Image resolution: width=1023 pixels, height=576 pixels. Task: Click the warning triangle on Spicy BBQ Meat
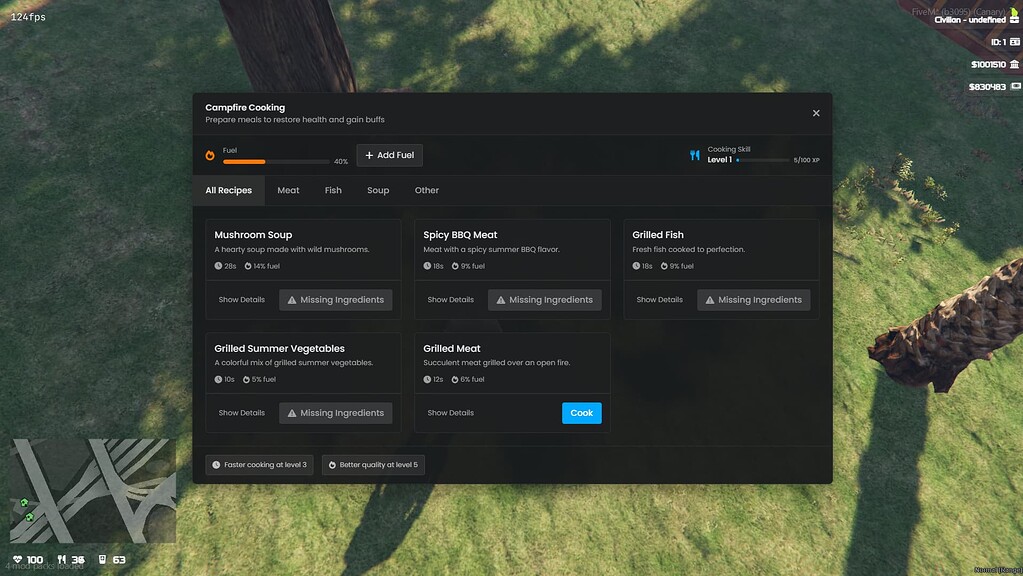500,300
